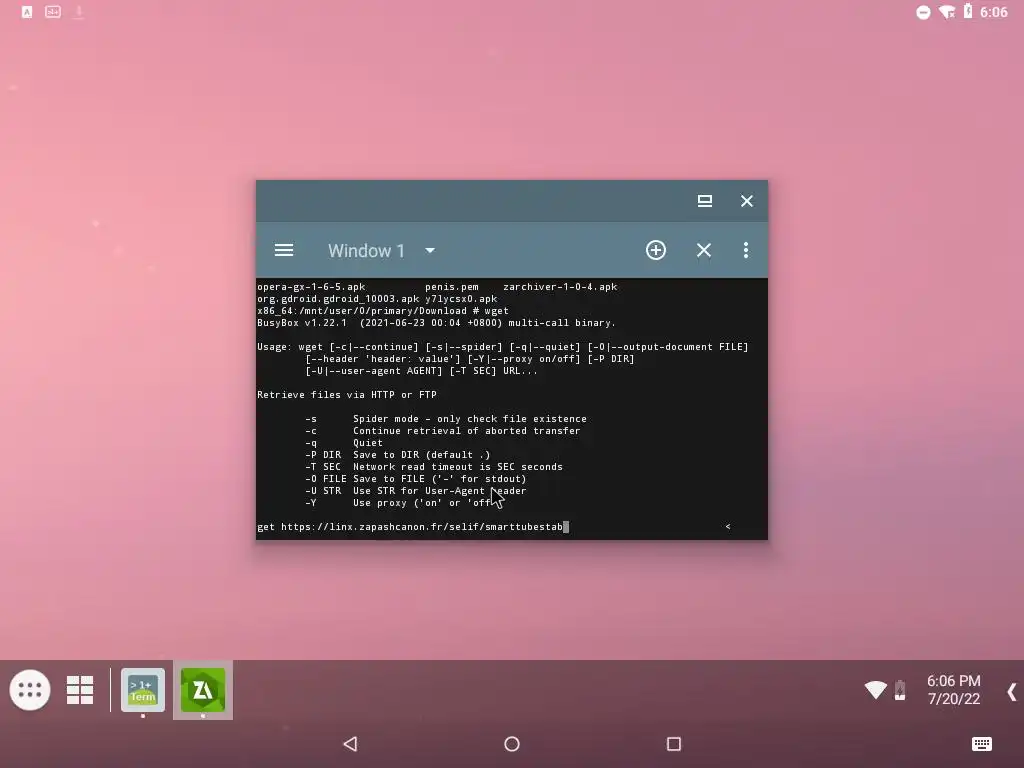Tap the Android Home navigation button
The width and height of the screenshot is (1024, 768).
tap(512, 744)
